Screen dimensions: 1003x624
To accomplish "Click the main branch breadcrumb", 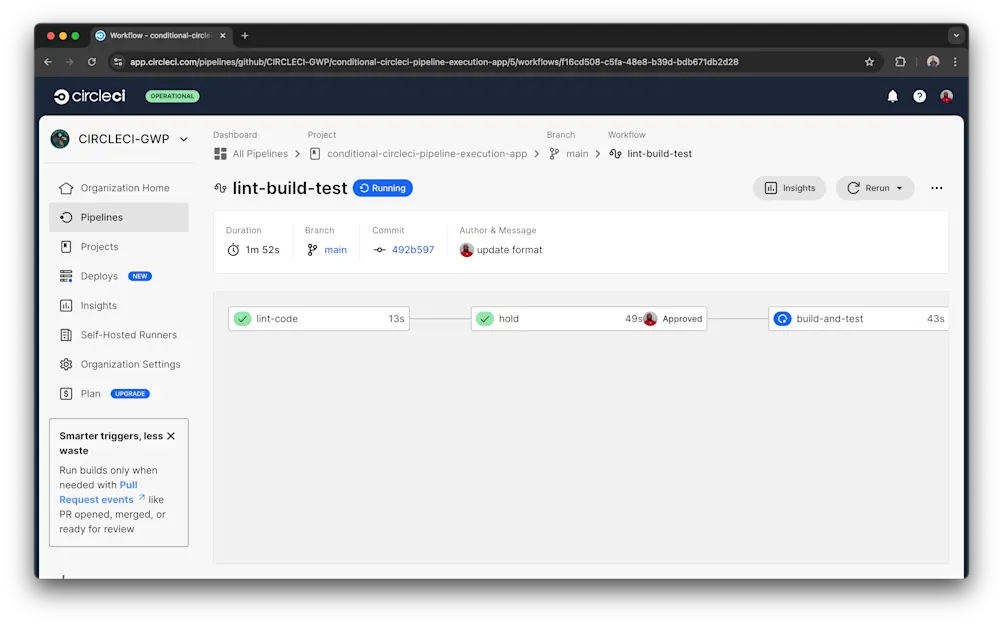I will [577, 153].
